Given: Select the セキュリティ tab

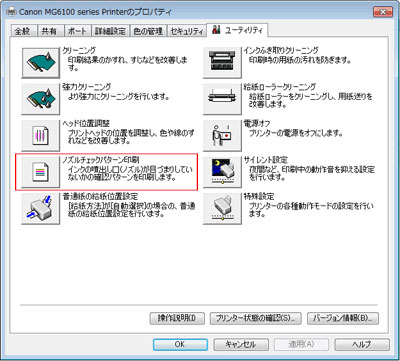Looking at the screenshot, I should pos(187,31).
